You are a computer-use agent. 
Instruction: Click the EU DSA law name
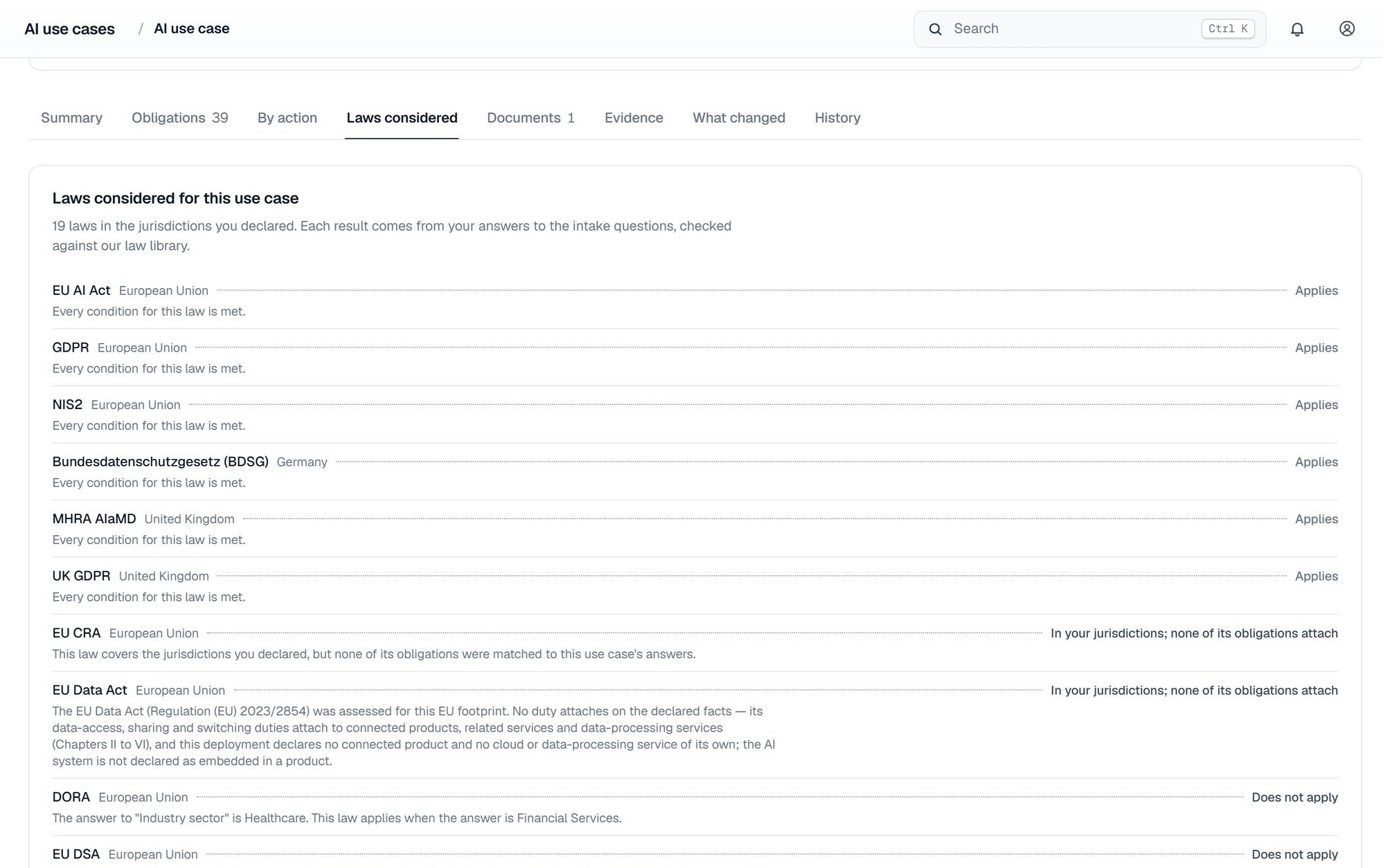point(75,854)
